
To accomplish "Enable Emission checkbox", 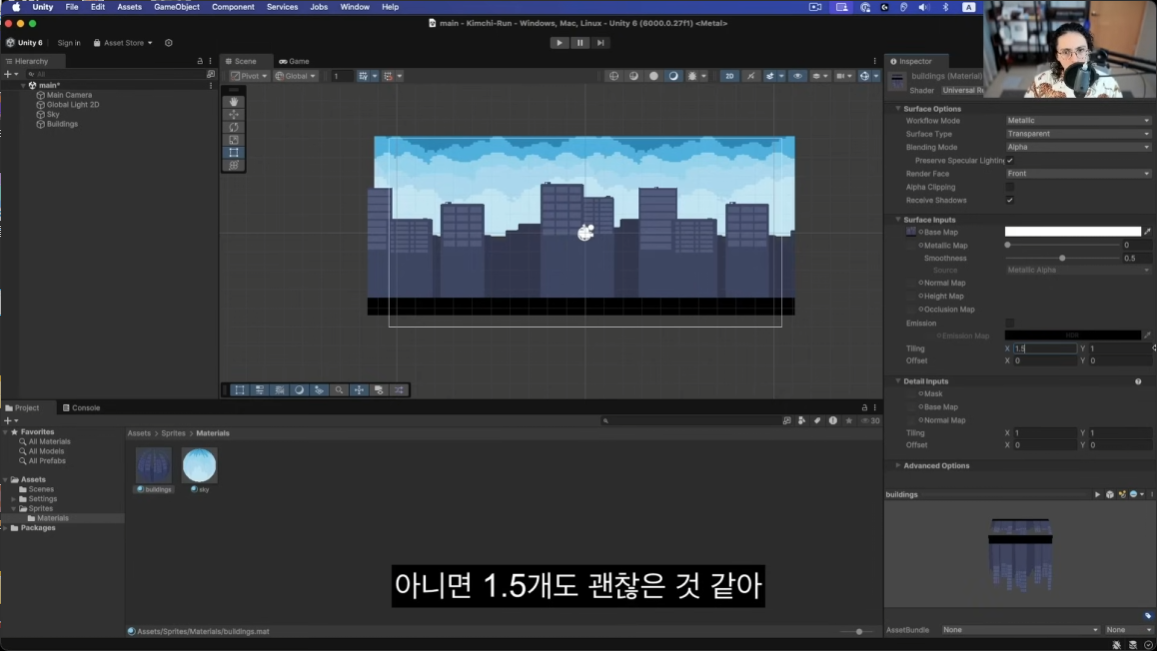I will tap(1010, 323).
